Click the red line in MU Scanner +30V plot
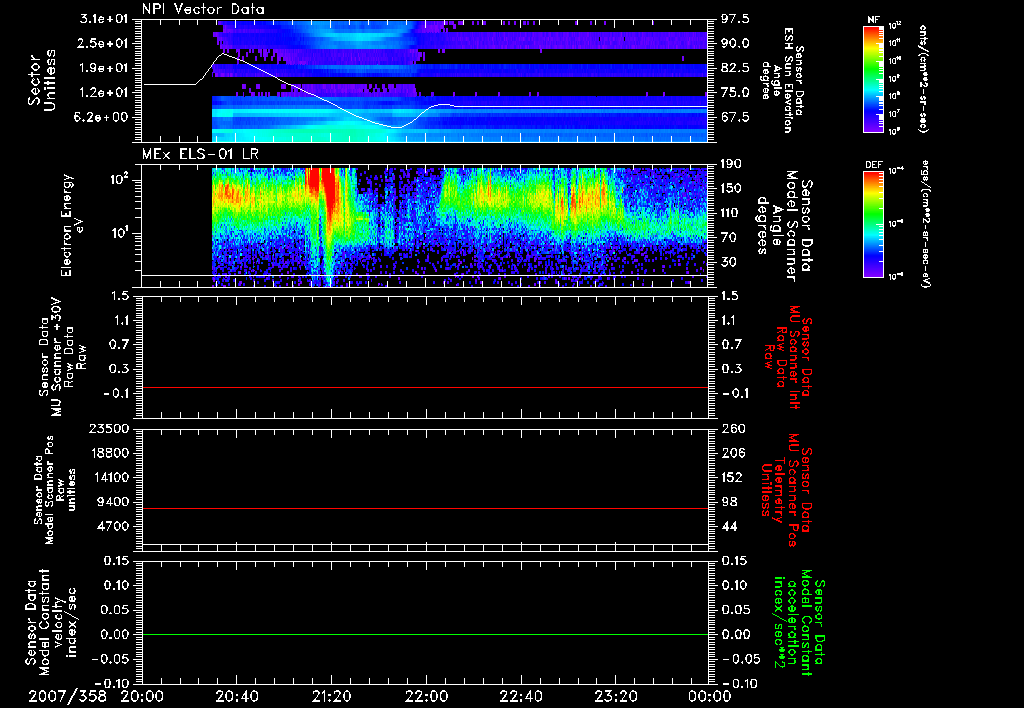 pos(424,387)
